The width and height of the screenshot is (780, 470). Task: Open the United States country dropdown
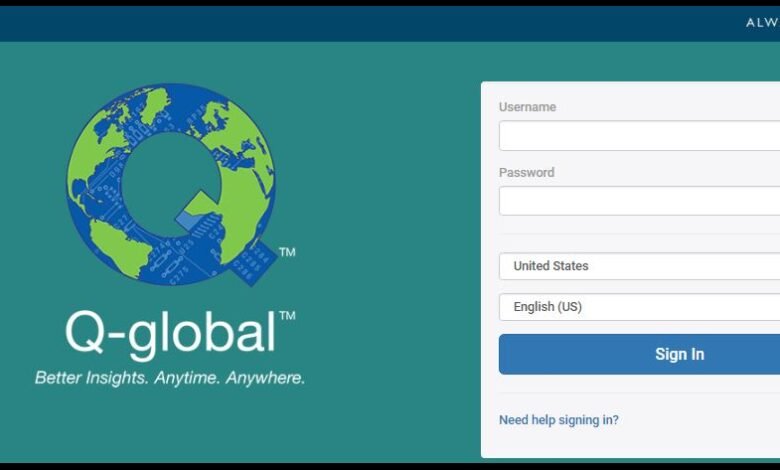(x=640, y=266)
